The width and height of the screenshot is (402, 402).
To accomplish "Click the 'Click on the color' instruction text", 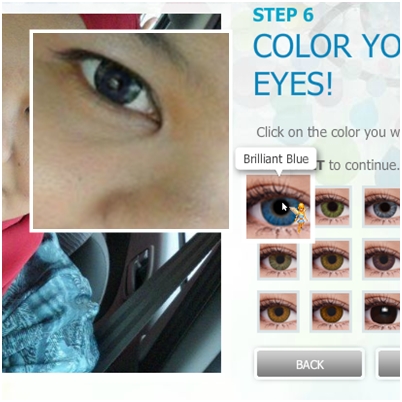I will 328,133.
